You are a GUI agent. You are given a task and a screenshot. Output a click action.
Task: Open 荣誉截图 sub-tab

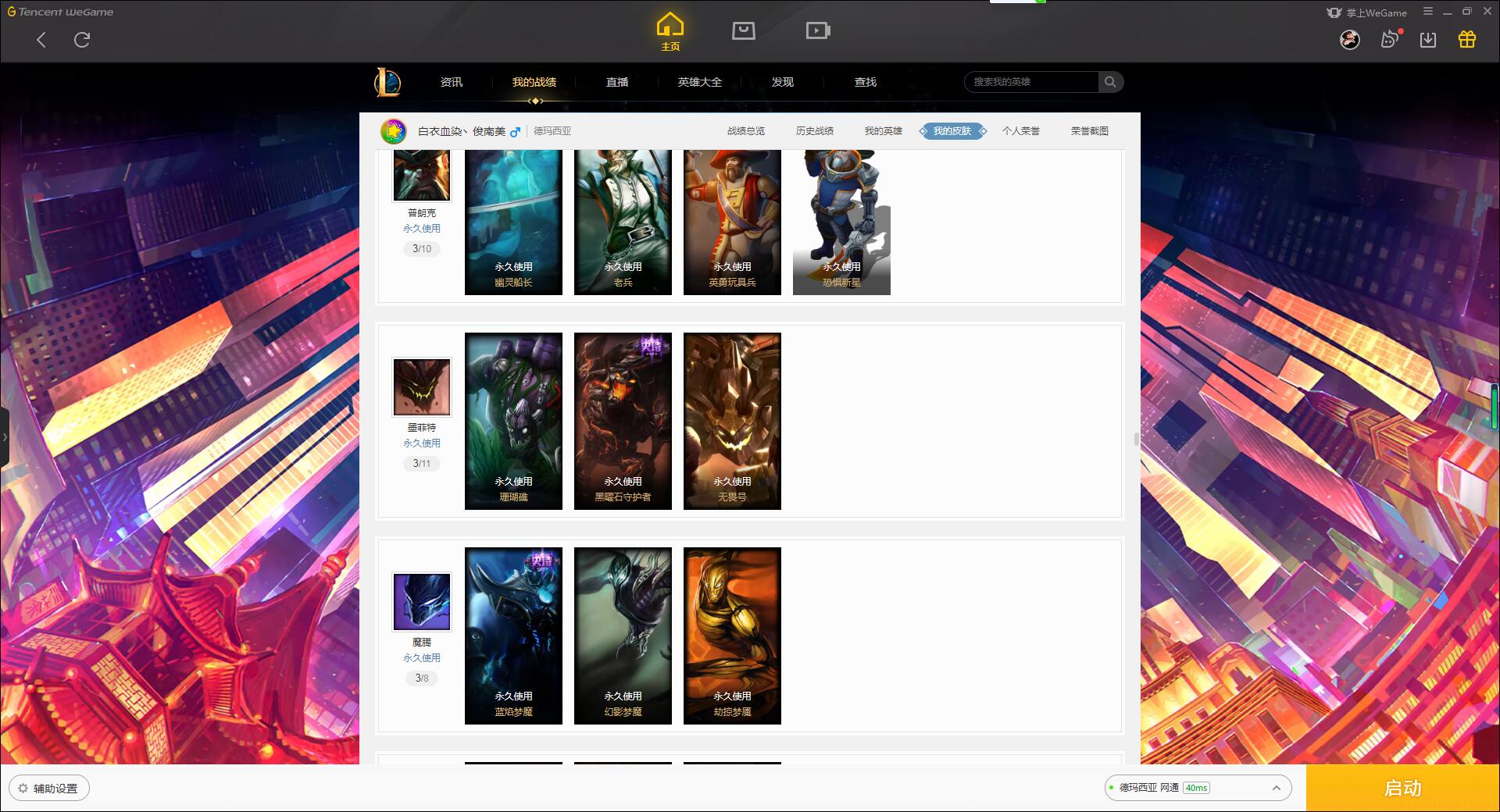[1090, 131]
